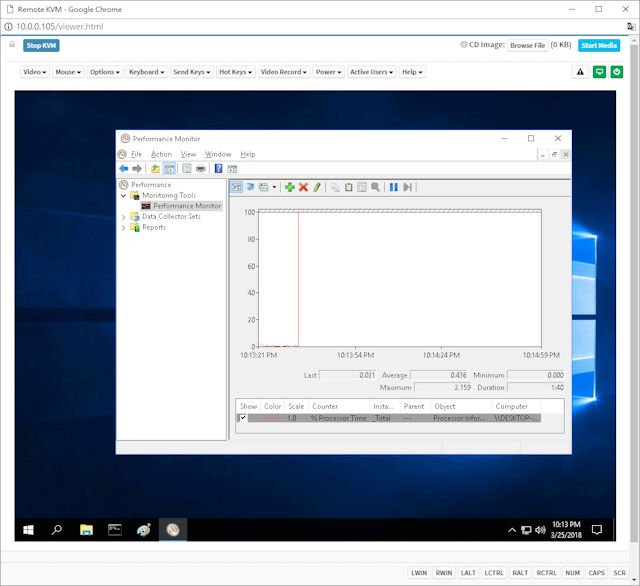Toggle the LWIN key button
This screenshot has height=586, width=640.
pos(419,573)
